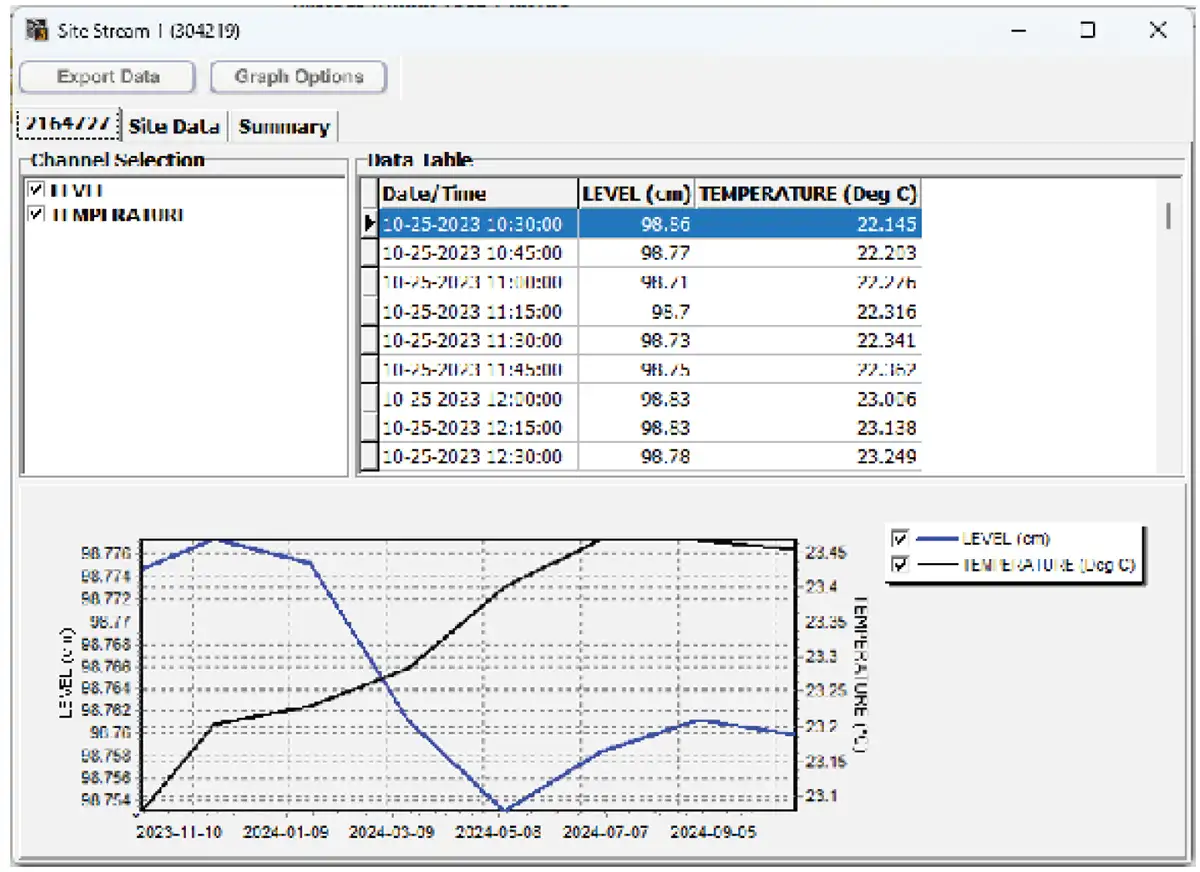Screen dimensions: 1200x872
Task: Click the Export Data button
Action: click(106, 77)
